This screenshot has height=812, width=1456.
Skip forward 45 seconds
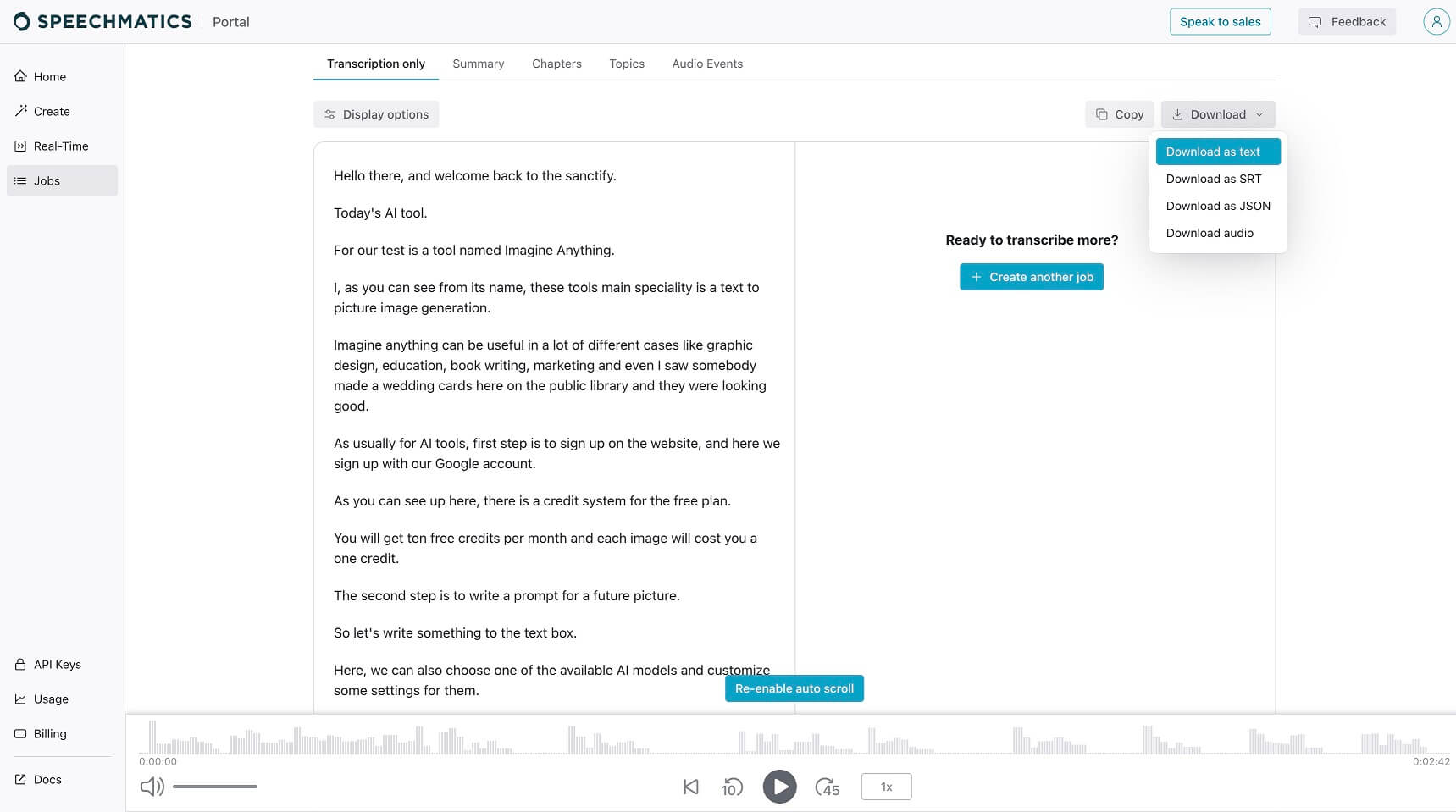click(827, 787)
